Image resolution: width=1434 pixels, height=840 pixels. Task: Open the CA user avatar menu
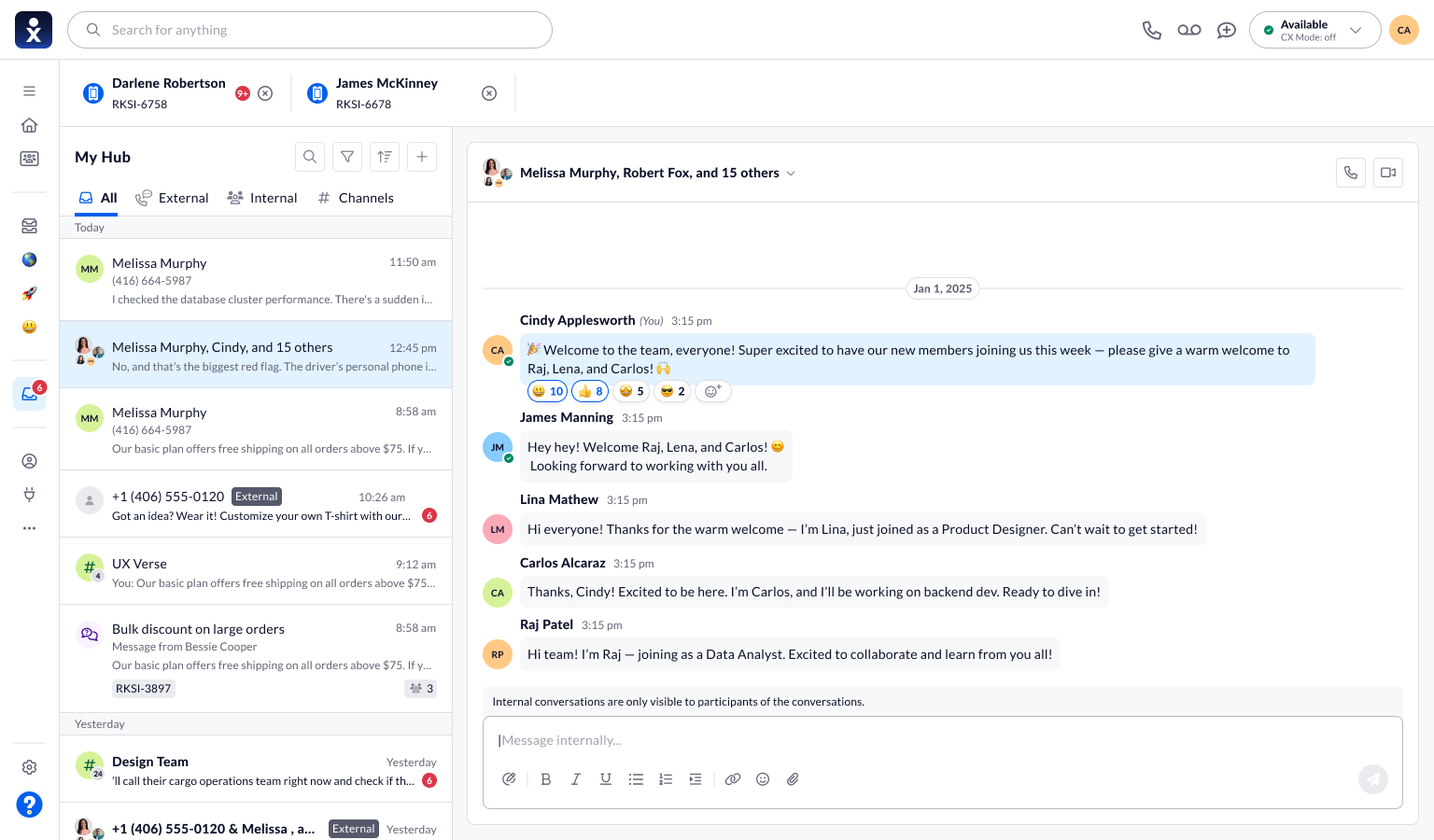point(1404,30)
